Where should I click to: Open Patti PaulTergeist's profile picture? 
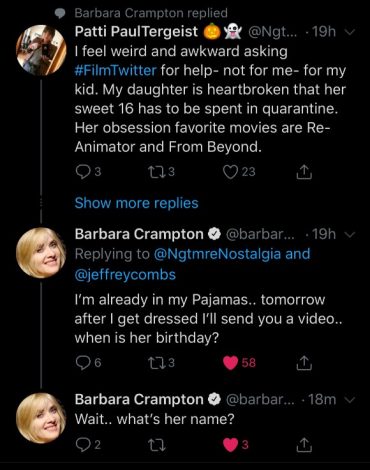41,50
